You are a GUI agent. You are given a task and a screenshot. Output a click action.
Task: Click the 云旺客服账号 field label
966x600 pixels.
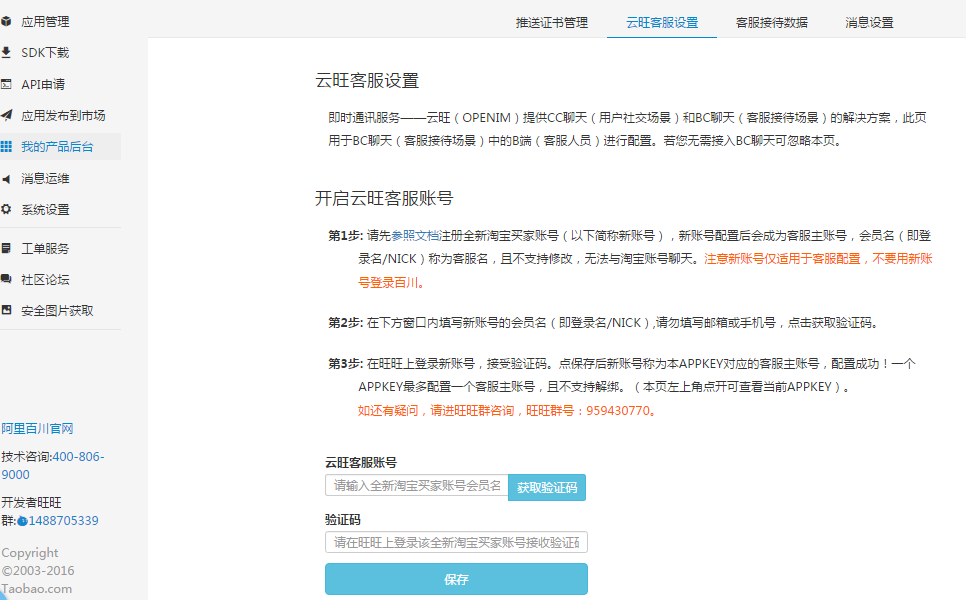click(361, 463)
